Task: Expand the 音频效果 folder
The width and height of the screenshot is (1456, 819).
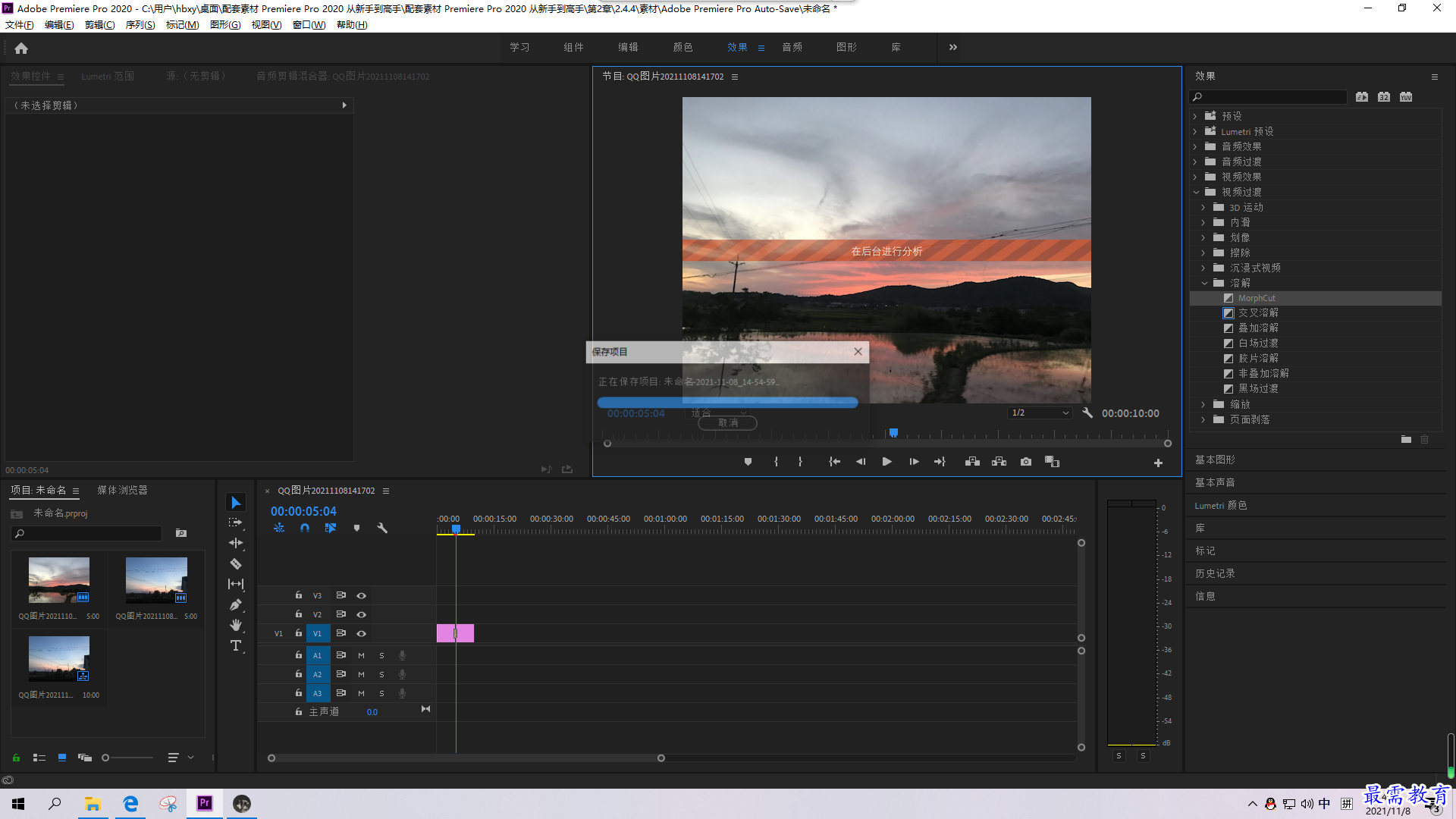Action: 1195,146
